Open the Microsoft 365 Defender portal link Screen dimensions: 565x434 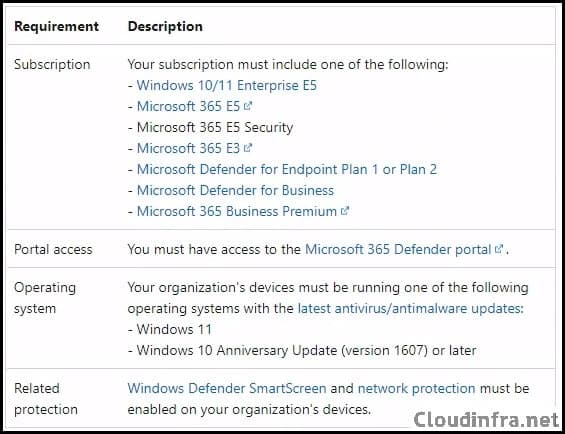(x=398, y=249)
